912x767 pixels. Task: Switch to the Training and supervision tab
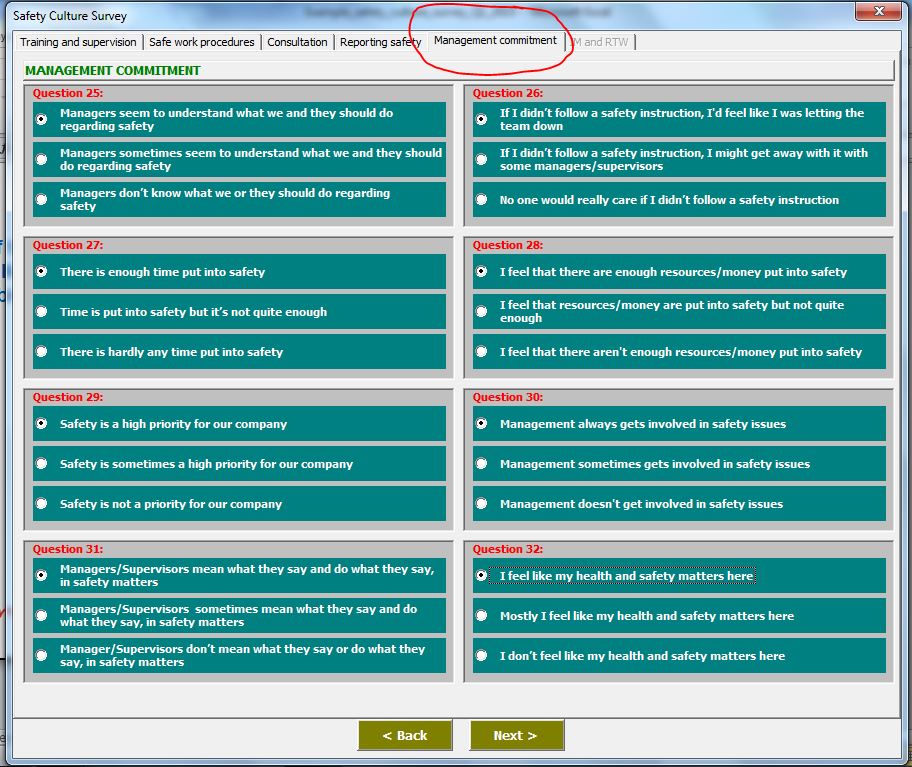point(78,42)
